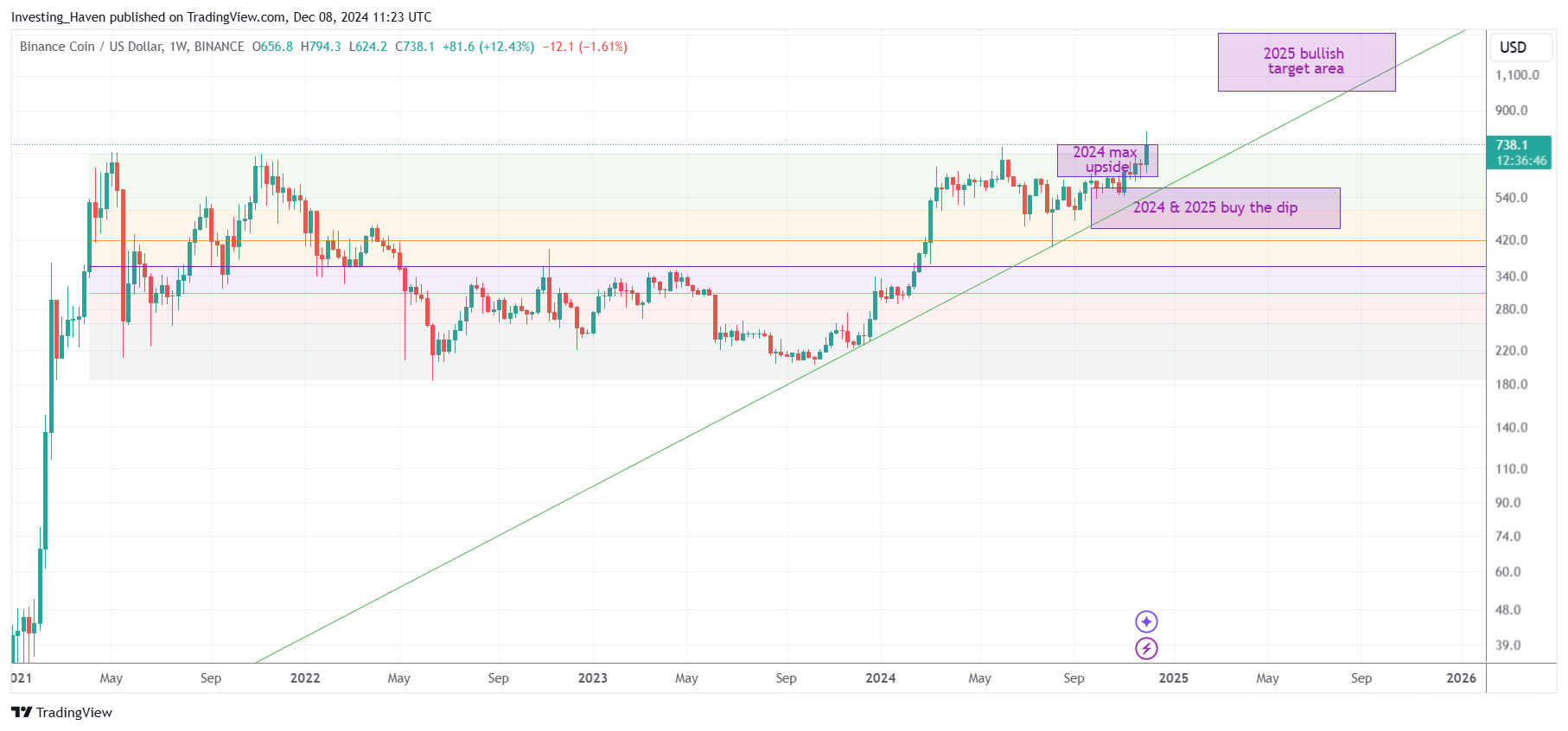
Task: Click the 140.0 price axis label
Action: [x=1511, y=428]
